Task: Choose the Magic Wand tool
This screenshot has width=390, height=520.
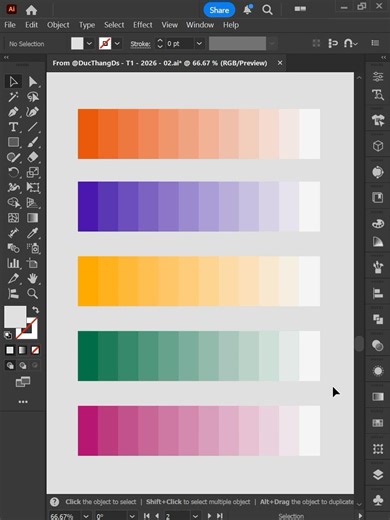Action: [13, 97]
